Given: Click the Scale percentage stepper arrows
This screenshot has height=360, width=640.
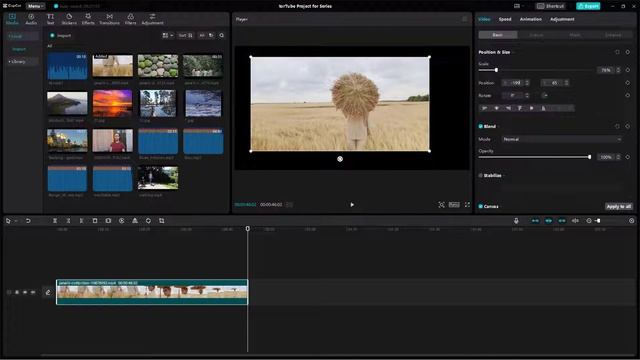Looking at the screenshot, I should [x=618, y=70].
